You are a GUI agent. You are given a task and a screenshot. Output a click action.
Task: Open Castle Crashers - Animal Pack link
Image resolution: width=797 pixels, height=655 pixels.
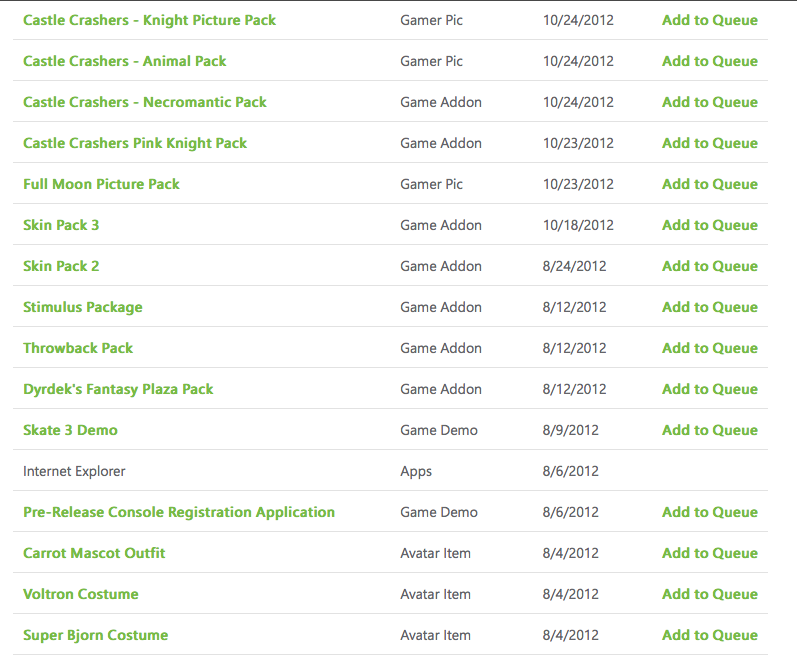(124, 61)
